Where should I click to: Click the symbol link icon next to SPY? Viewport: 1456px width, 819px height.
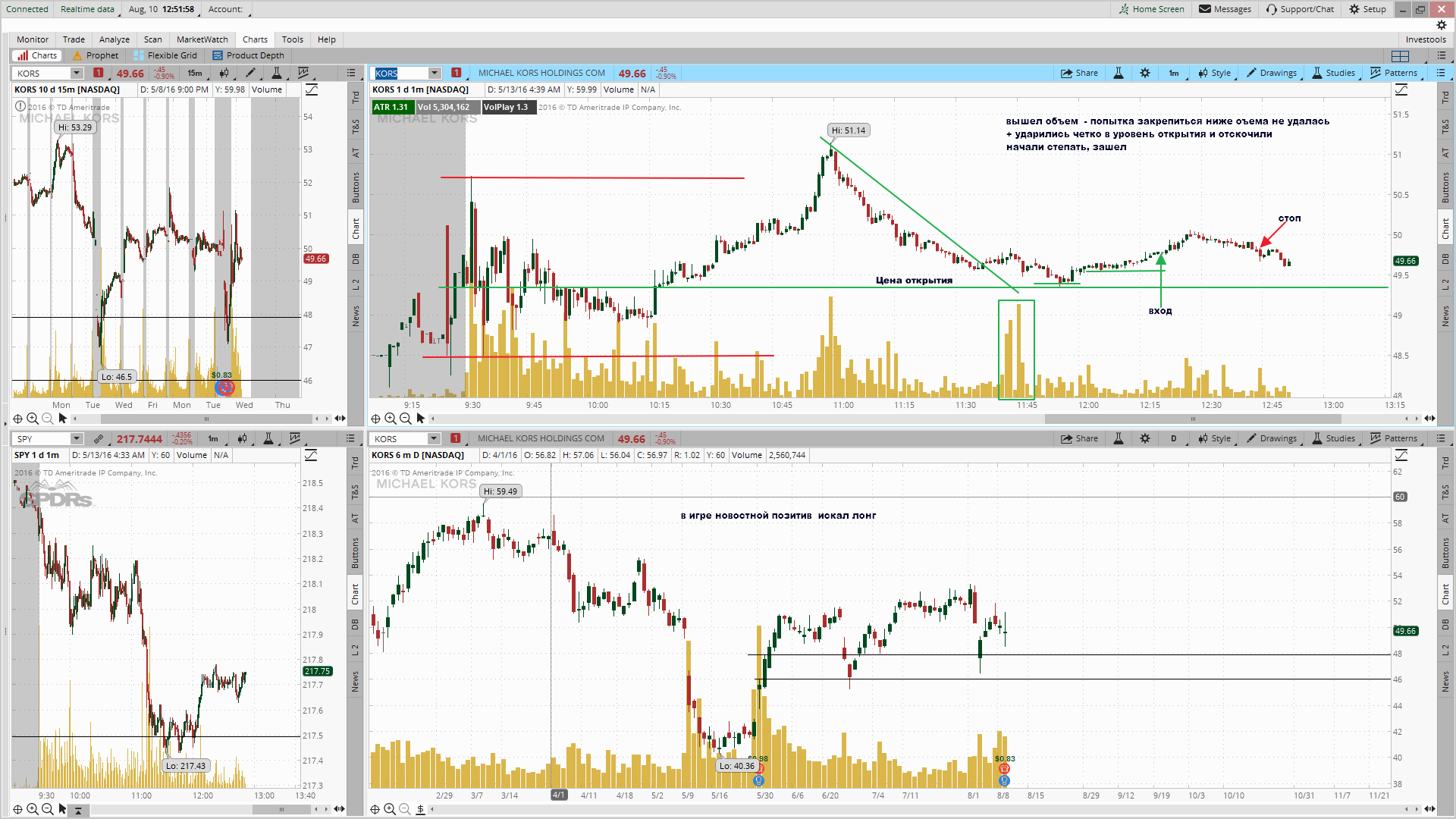tap(98, 439)
